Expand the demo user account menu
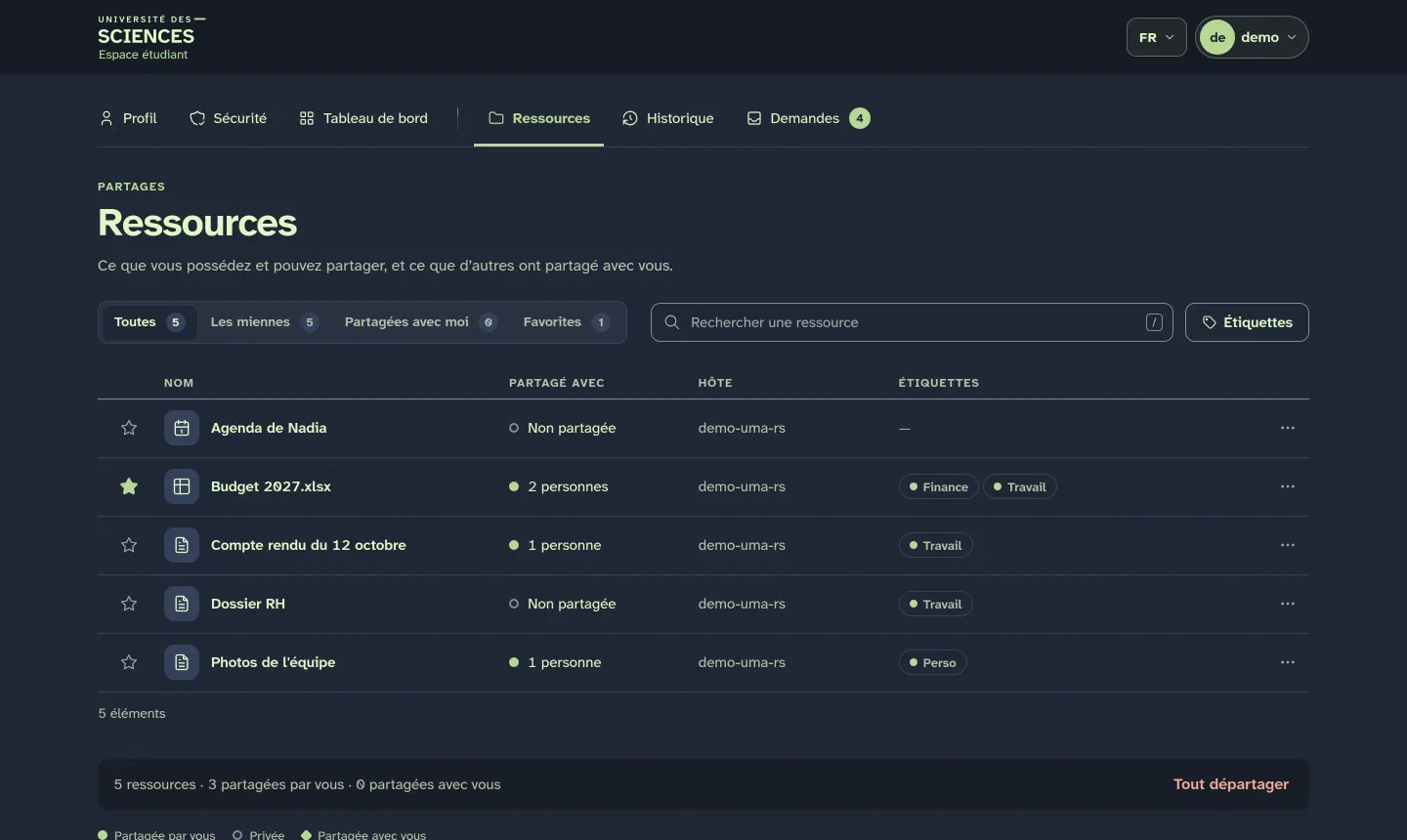Screen dimensions: 1407x840 [1253, 37]
